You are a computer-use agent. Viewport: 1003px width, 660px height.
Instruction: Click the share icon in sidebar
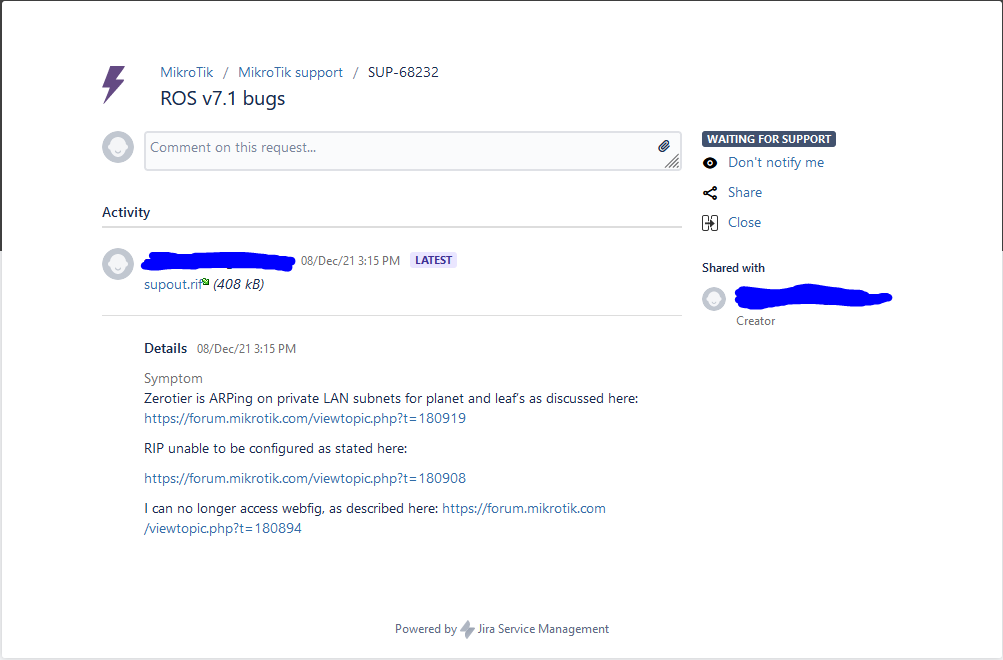710,193
